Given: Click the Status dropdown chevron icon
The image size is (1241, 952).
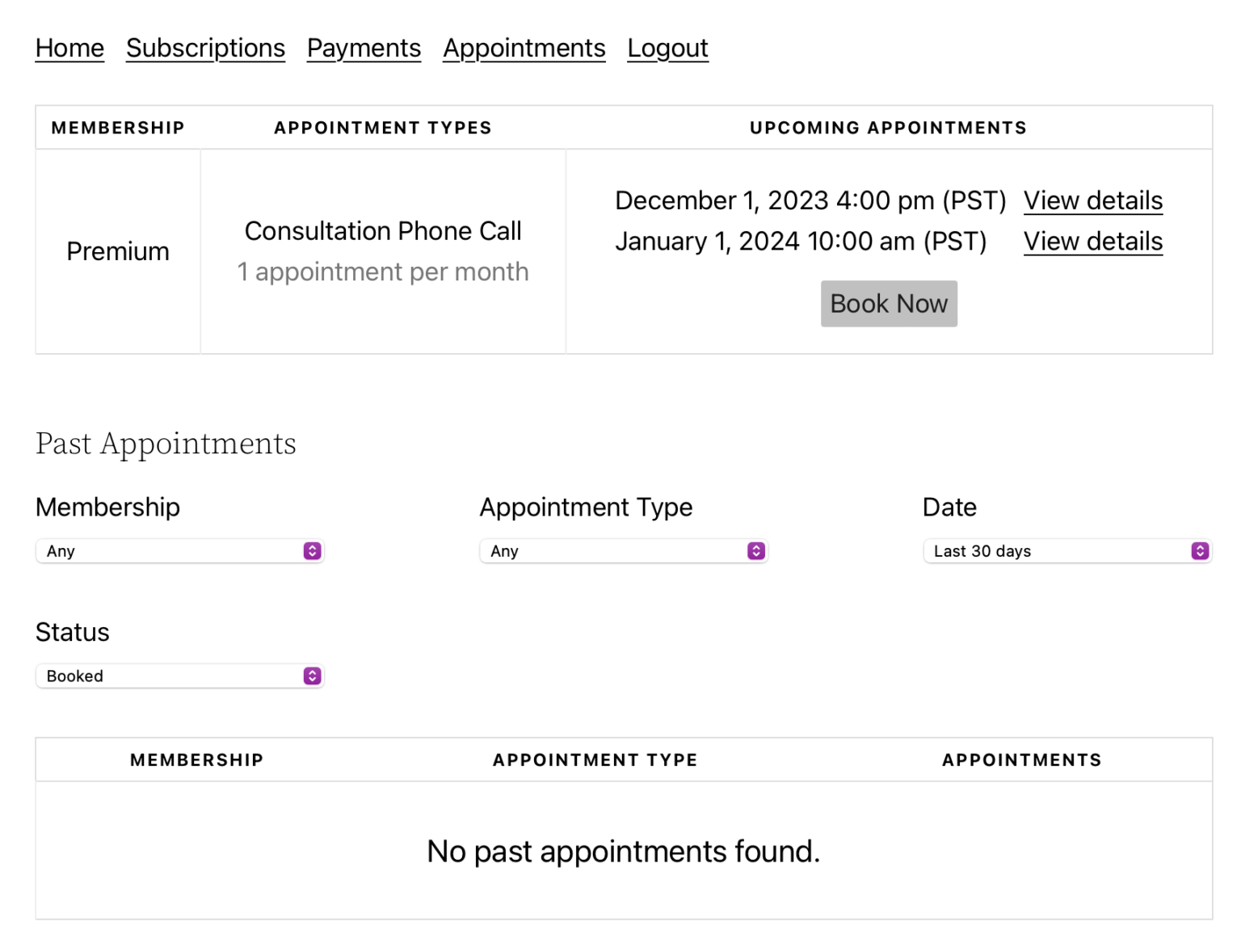Looking at the screenshot, I should tap(311, 676).
